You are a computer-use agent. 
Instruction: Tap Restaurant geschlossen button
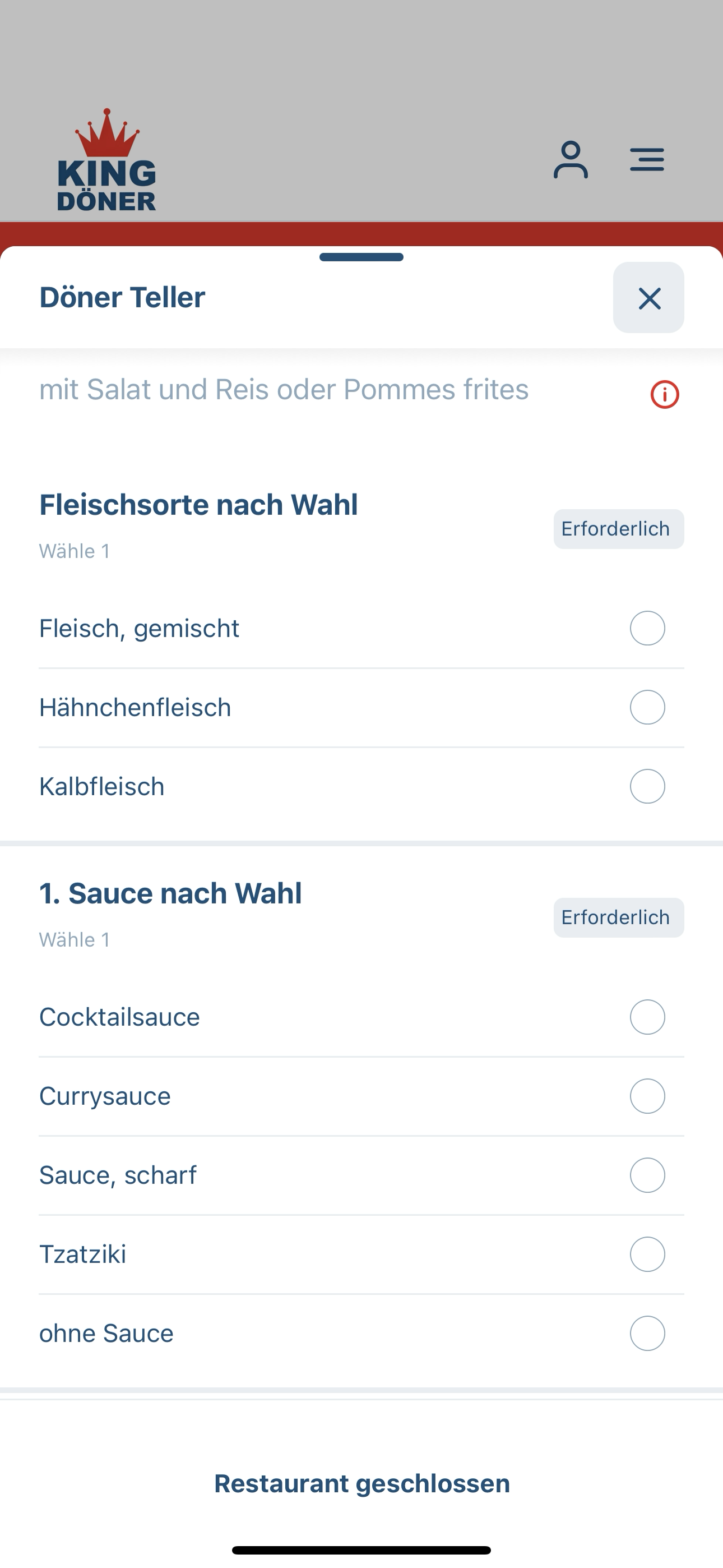coord(361,1483)
